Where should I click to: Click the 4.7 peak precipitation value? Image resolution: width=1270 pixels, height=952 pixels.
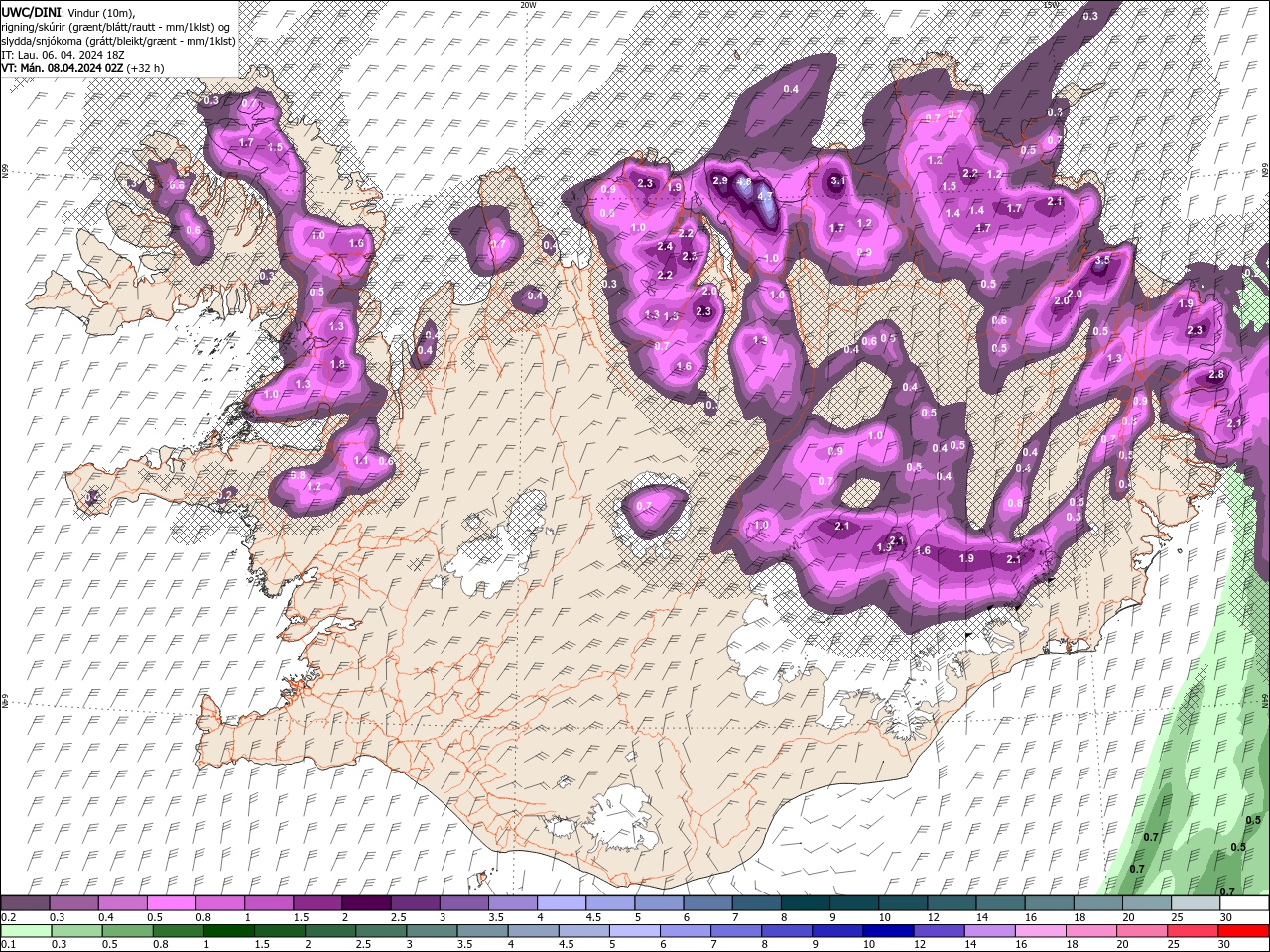click(765, 196)
